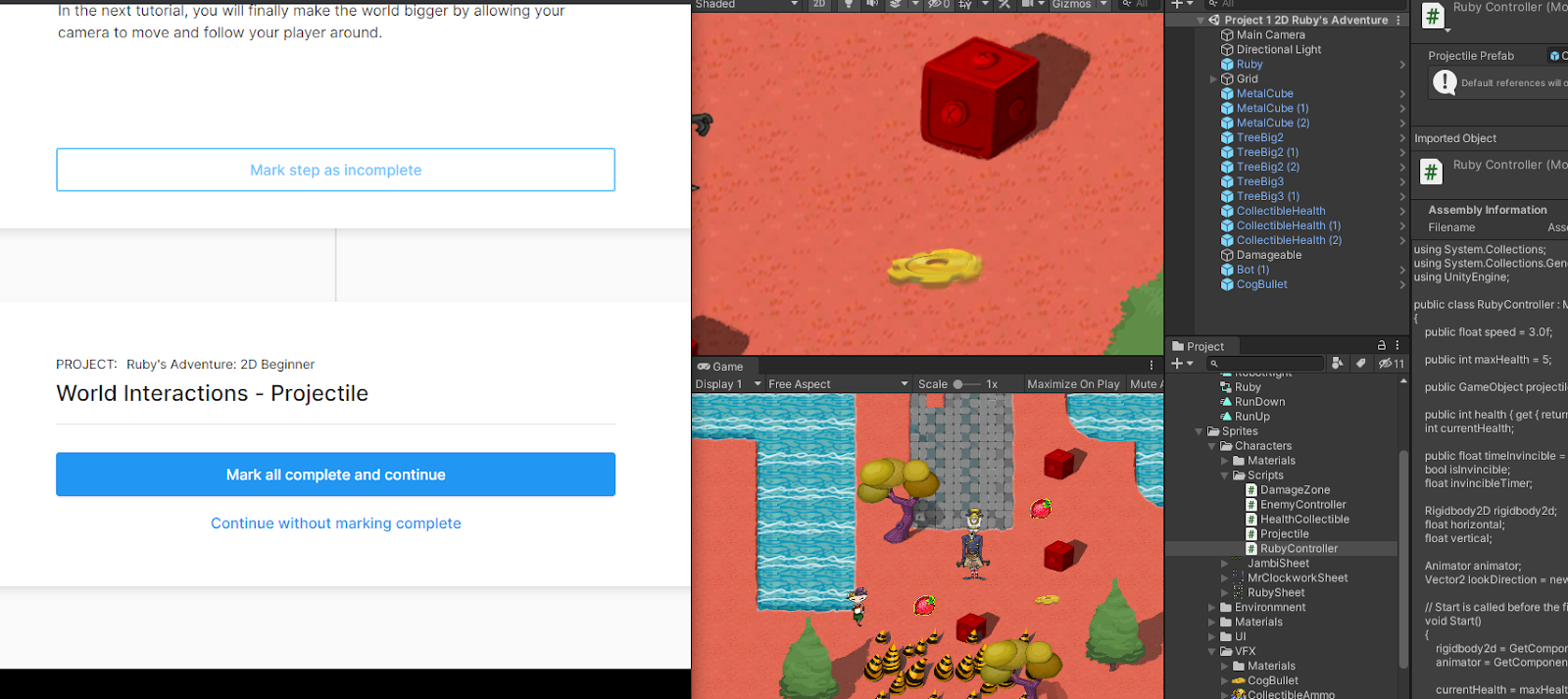This screenshot has height=699, width=1568.
Task: Click the Bot (1) prefab cube icon
Action: [1227, 270]
